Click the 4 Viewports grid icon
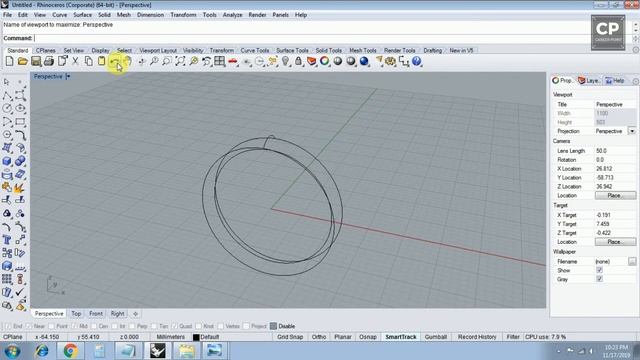640x360 pixels. pos(220,61)
